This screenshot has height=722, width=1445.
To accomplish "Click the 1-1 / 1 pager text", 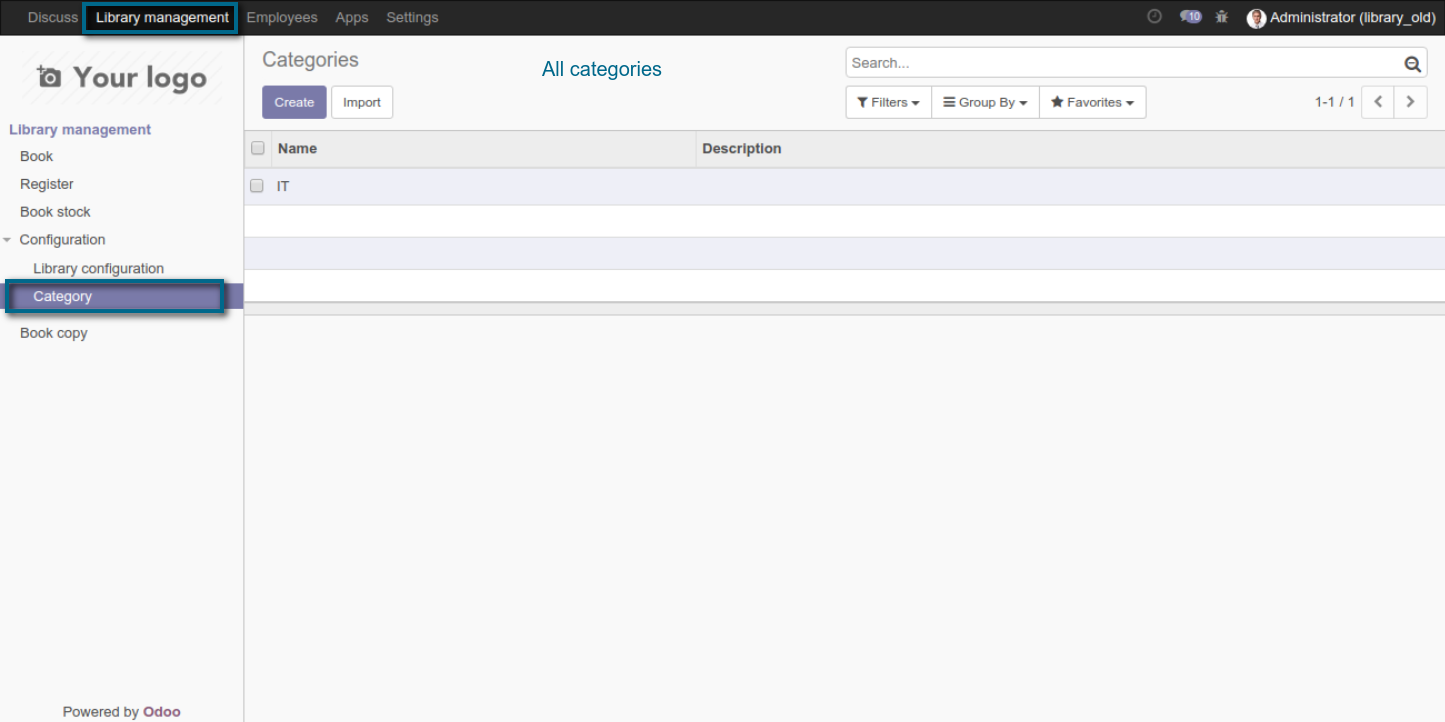I will [x=1335, y=102].
